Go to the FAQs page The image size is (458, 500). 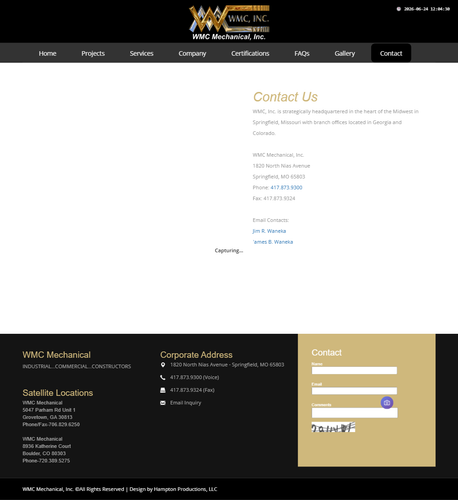[x=302, y=53]
